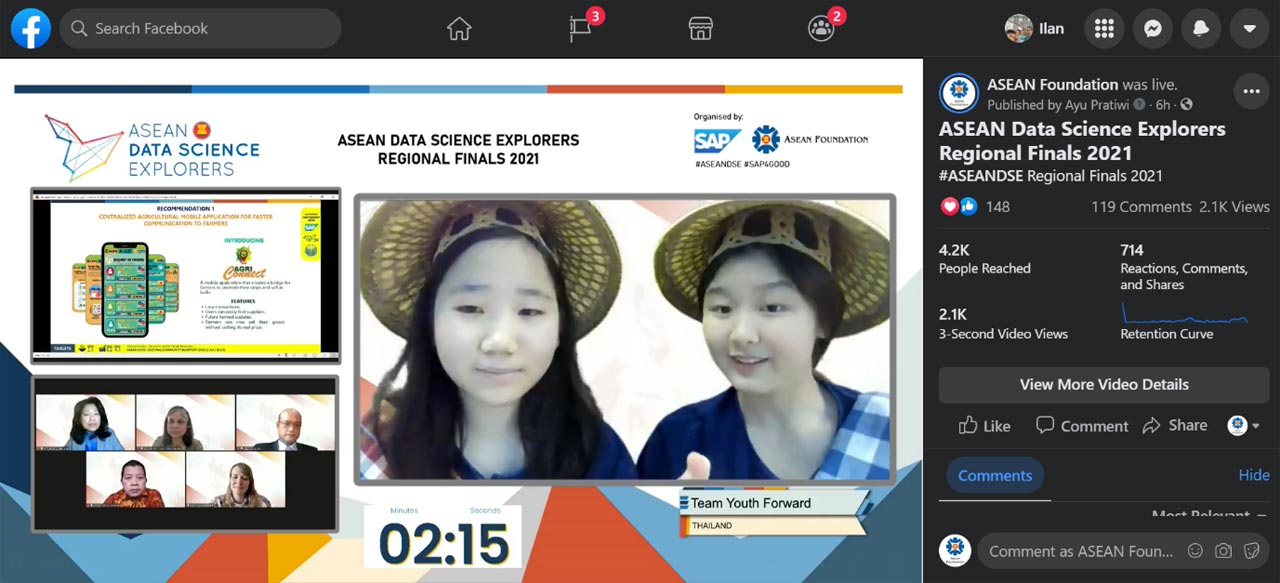Screen dimensions: 1280x583
Task: Insert an emoji in the comment box
Action: point(1196,550)
